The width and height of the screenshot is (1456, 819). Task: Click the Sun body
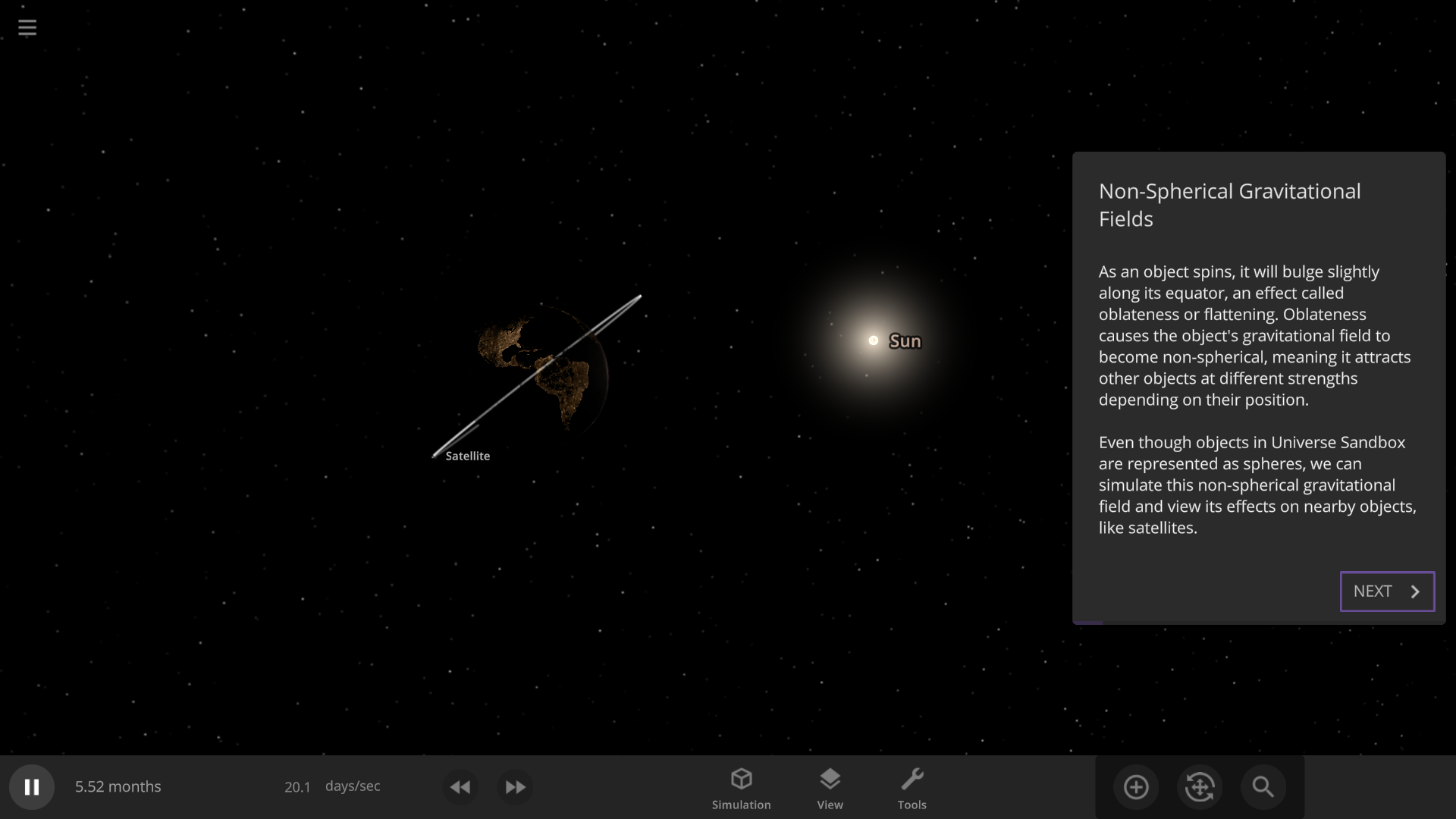pos(873,340)
